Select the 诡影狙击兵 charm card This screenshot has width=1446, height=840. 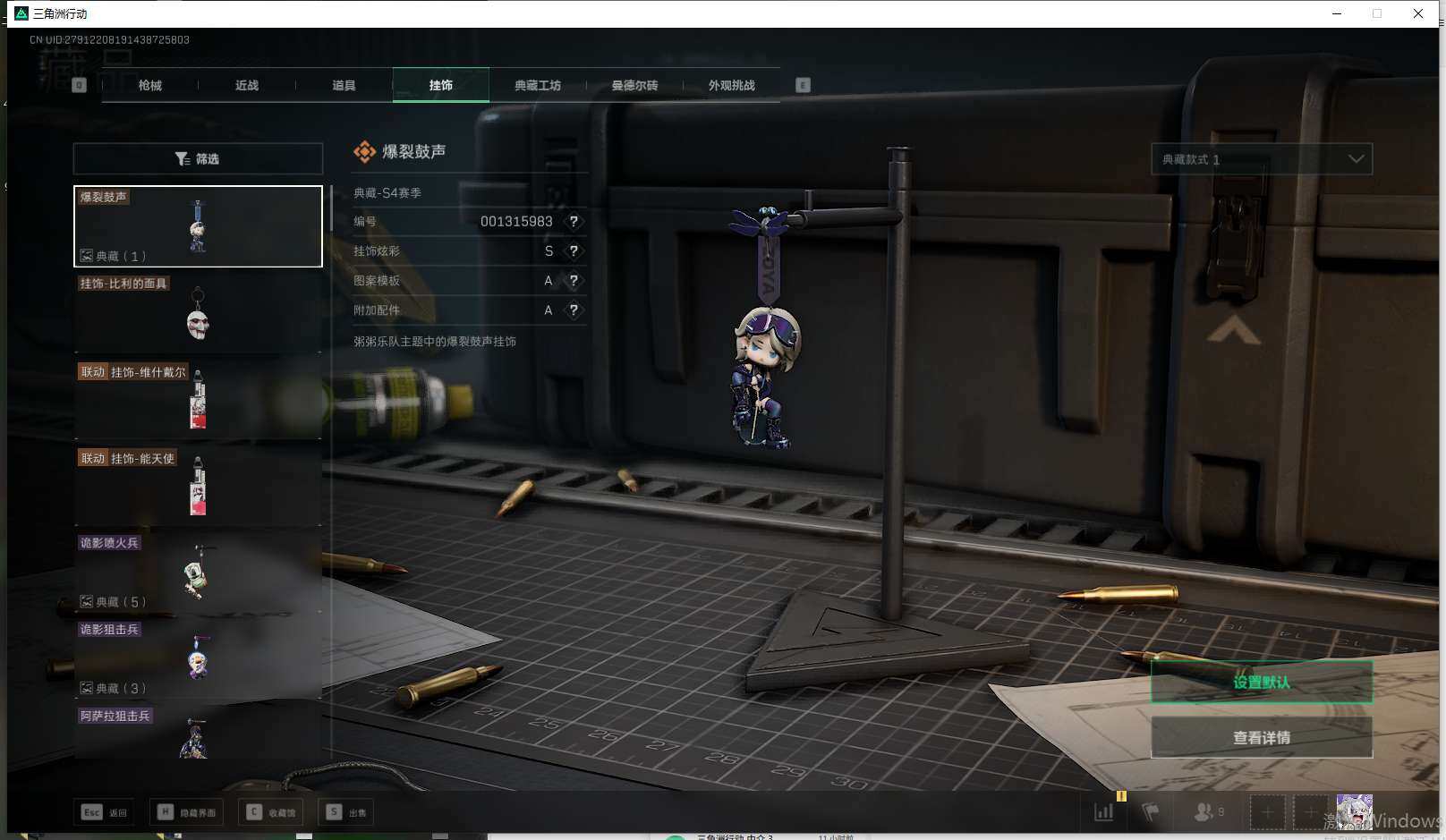click(x=198, y=659)
